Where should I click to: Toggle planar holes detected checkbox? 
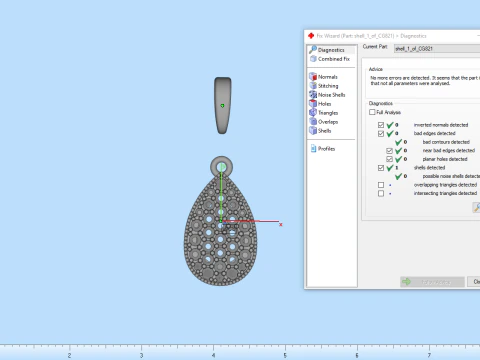(389, 159)
